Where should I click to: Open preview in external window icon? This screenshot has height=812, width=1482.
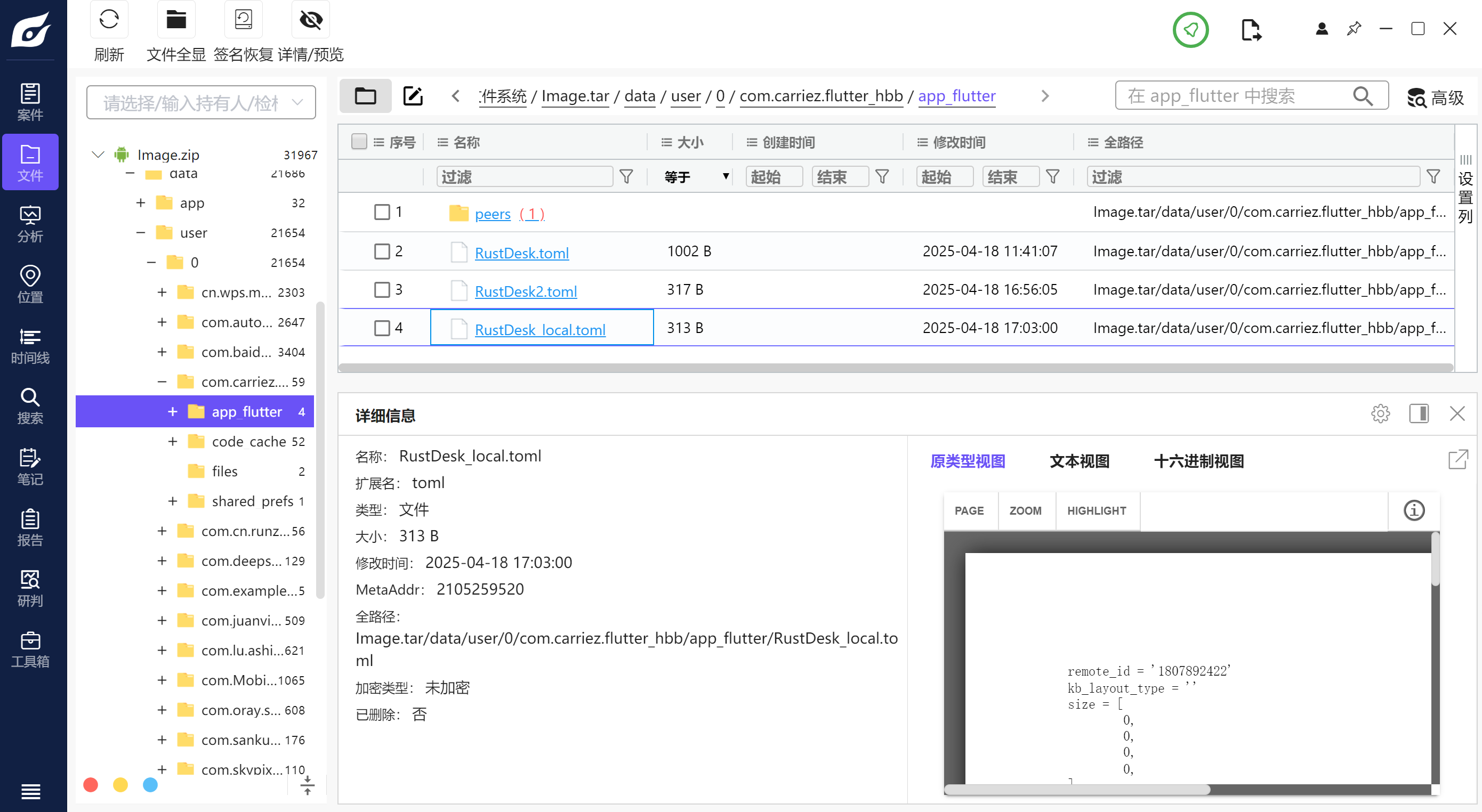tap(1458, 459)
